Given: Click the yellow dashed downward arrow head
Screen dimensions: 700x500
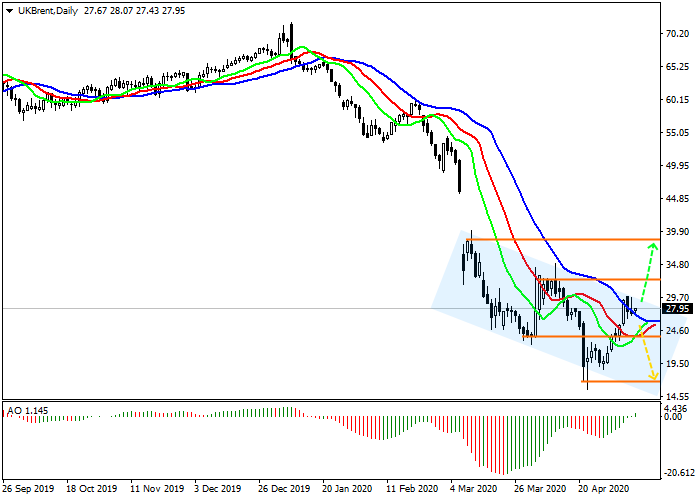Looking at the screenshot, I should (654, 376).
